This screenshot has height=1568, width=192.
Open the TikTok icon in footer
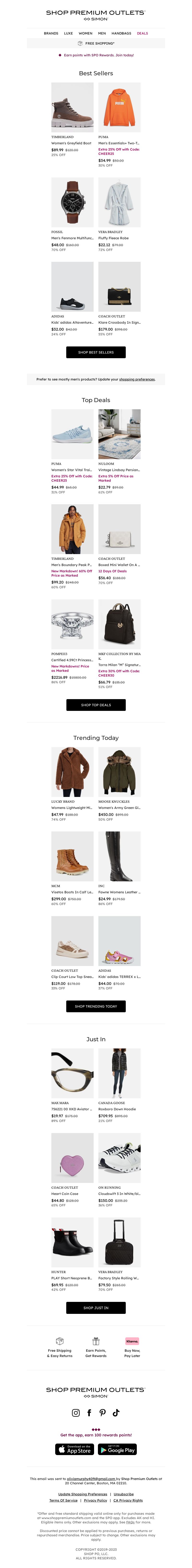pos(116,1413)
